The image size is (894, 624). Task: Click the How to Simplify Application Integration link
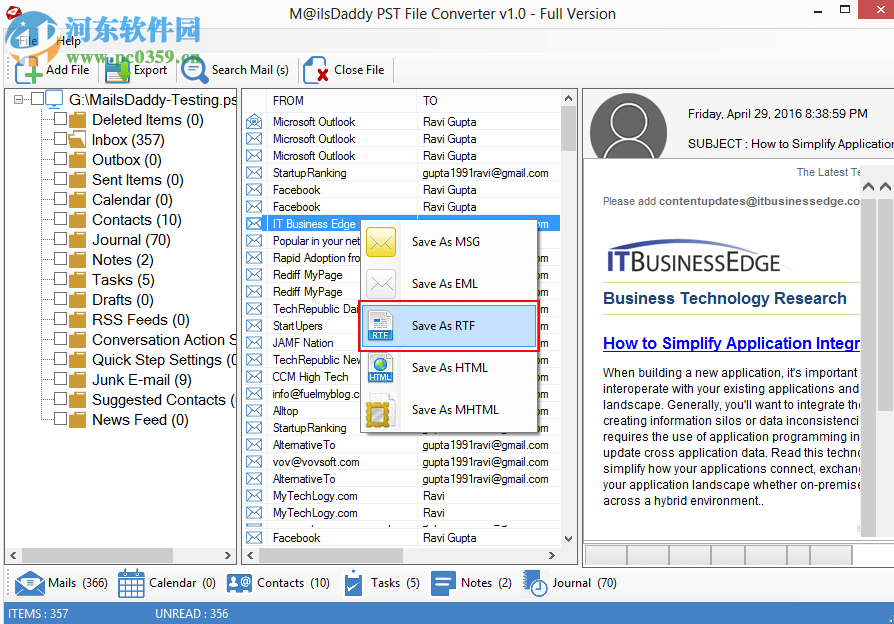pos(731,343)
